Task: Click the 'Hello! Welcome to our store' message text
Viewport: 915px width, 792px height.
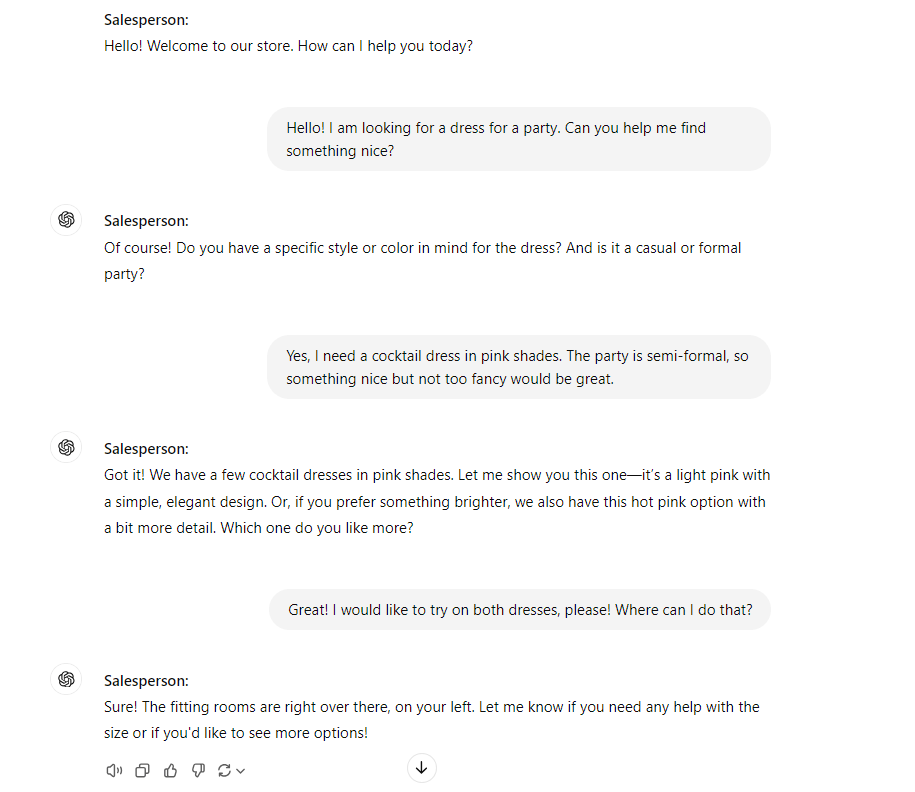Action: (x=288, y=46)
